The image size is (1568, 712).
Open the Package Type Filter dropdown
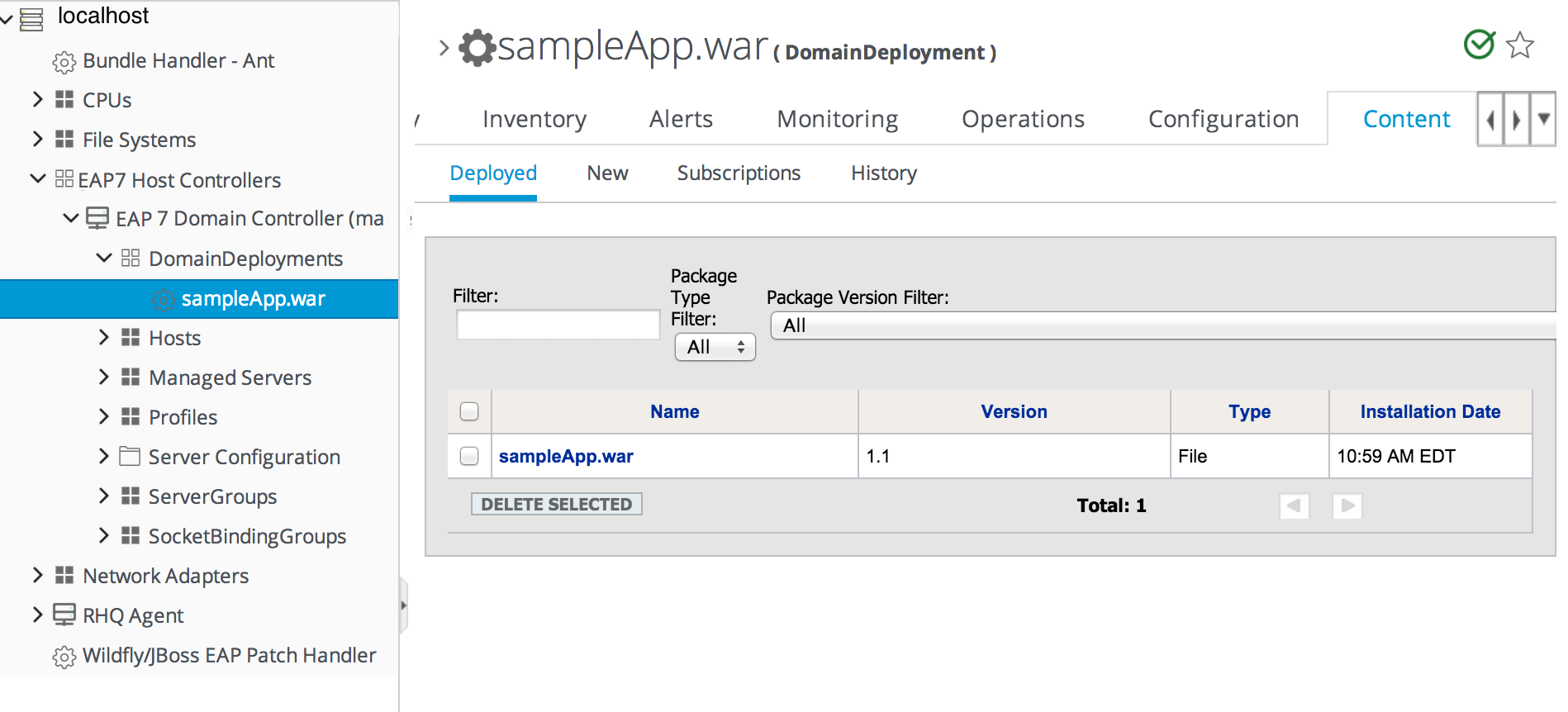click(715, 347)
